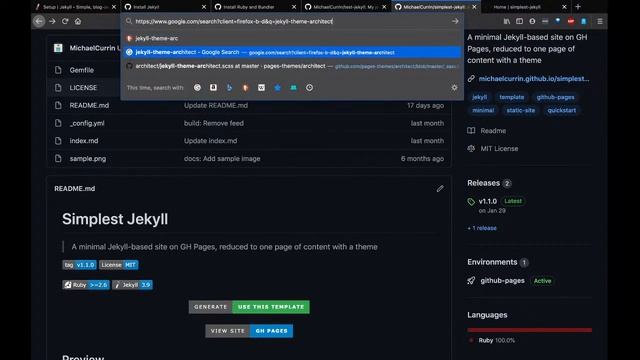640x360 pixels.
Task: Open the browser home page
Action: tap(78, 21)
